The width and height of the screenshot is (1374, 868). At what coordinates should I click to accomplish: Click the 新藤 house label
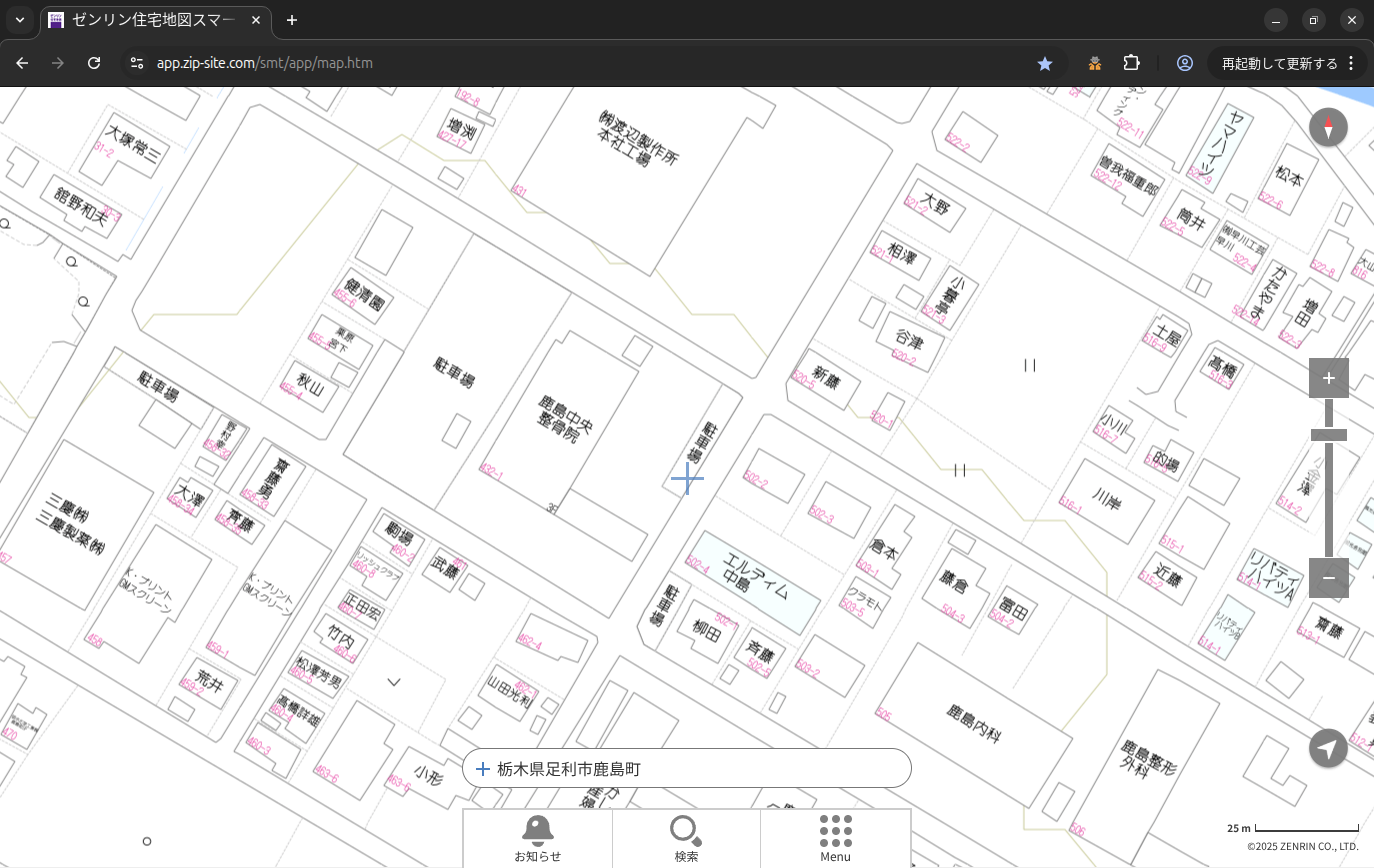tap(827, 376)
